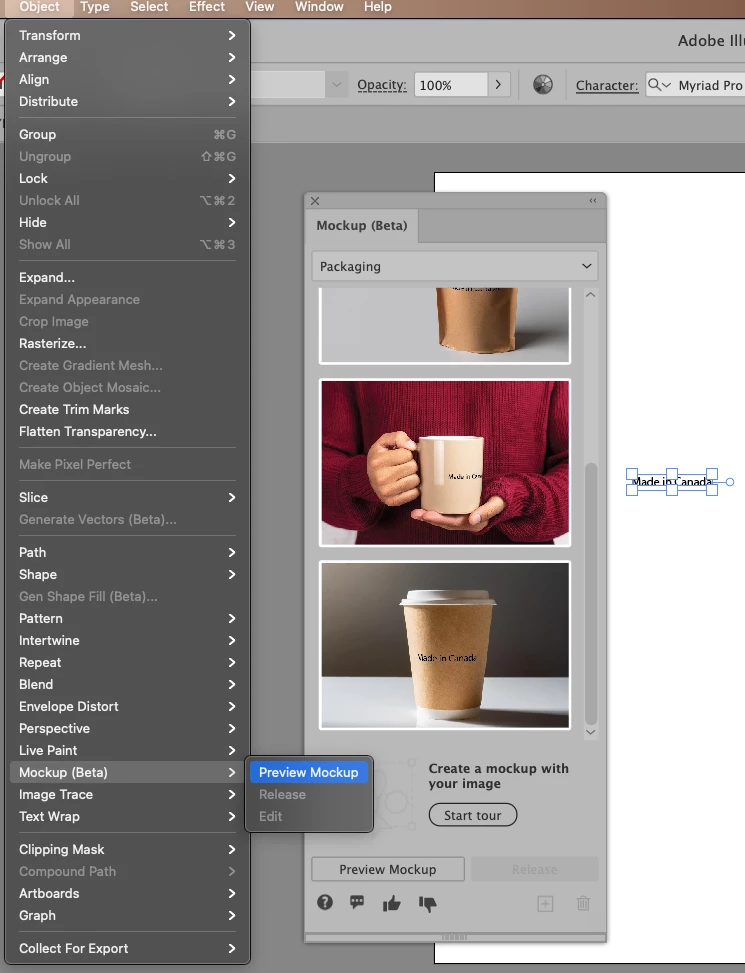745x973 pixels.
Task: Select Group from Object menu
Action: tap(127, 135)
